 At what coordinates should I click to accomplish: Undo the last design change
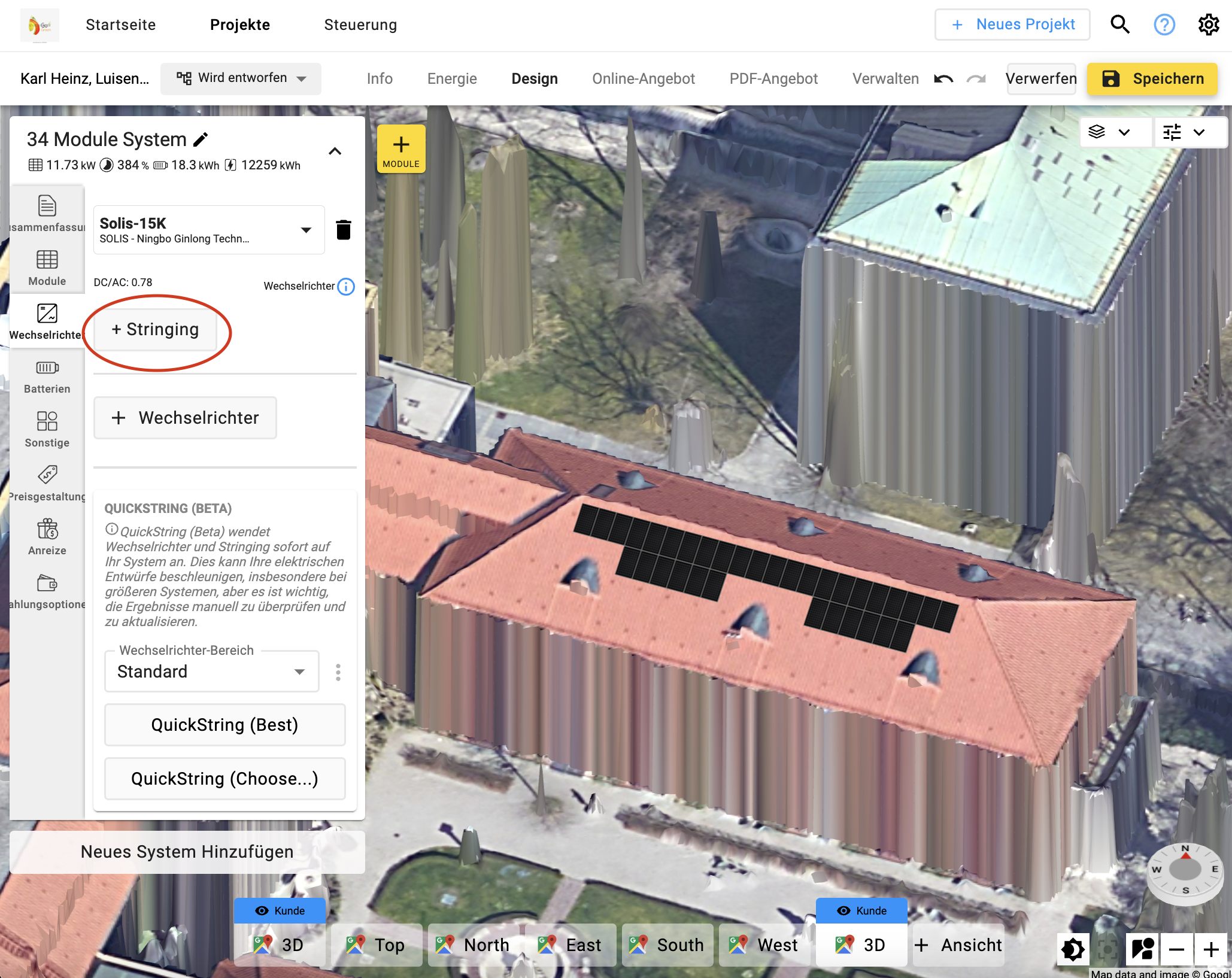[x=944, y=78]
